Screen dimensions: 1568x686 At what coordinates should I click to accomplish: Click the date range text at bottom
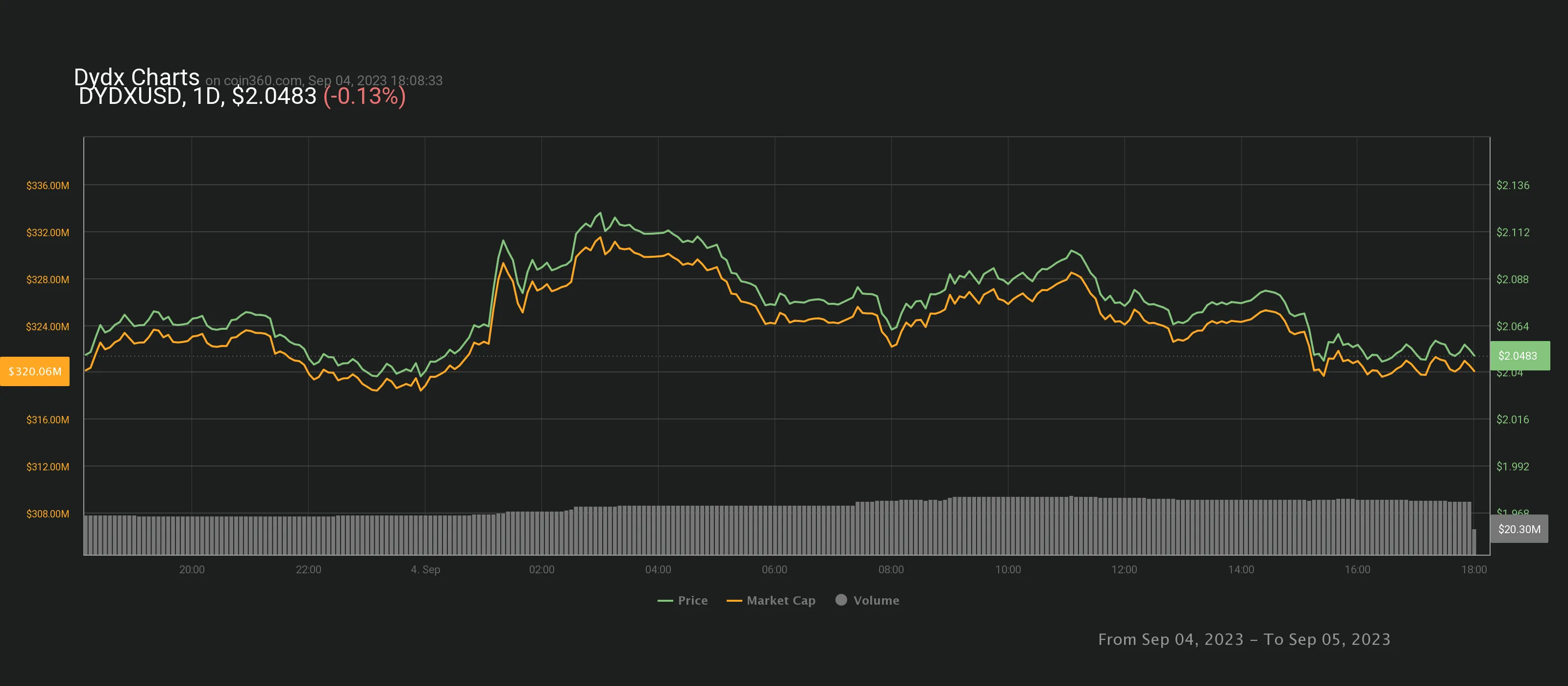pos(1244,639)
